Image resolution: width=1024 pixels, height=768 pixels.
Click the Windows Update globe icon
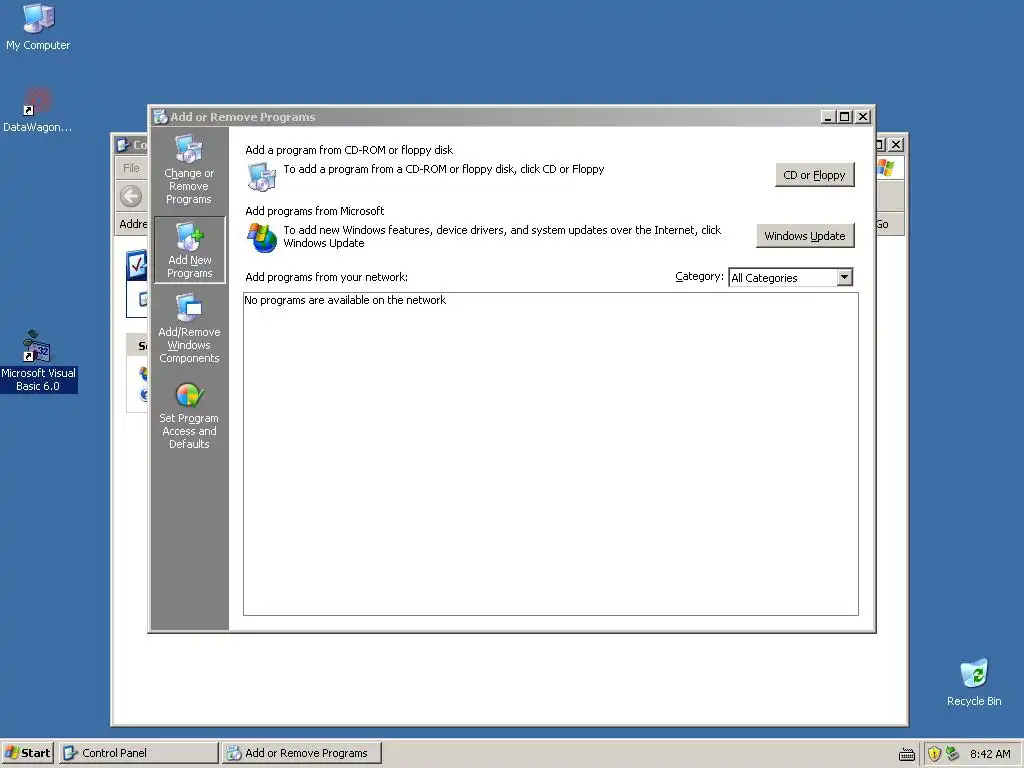(262, 238)
